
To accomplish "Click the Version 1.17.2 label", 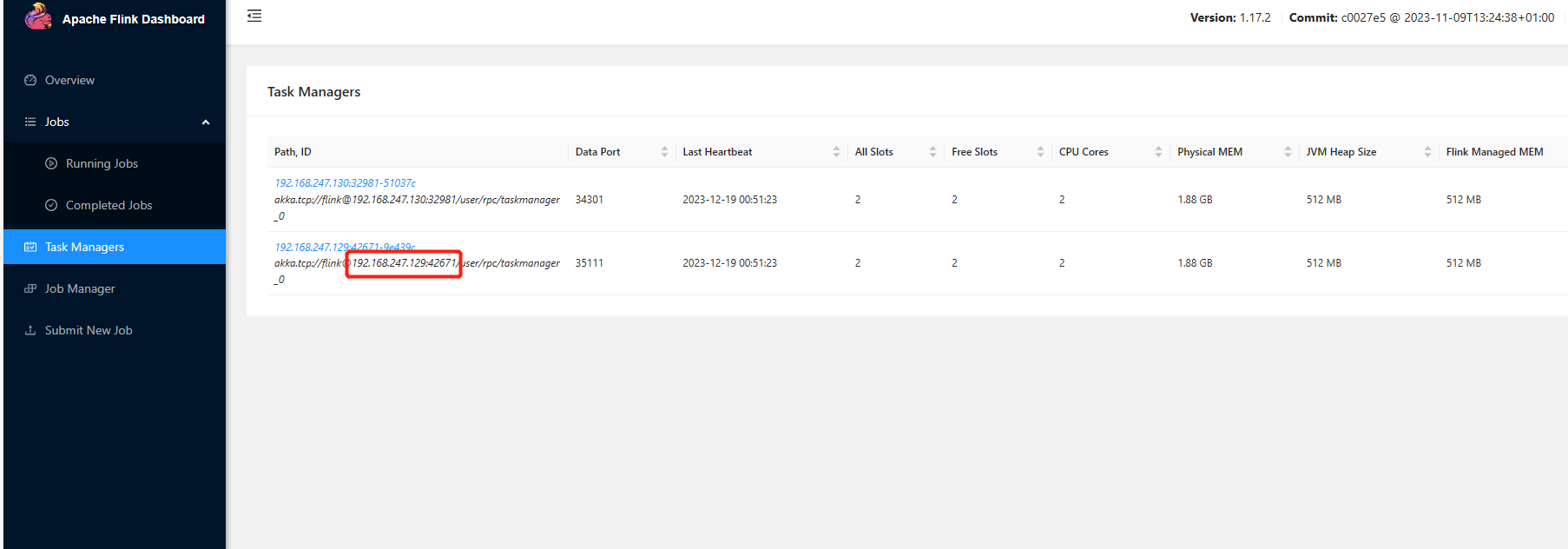I will [x=1230, y=17].
